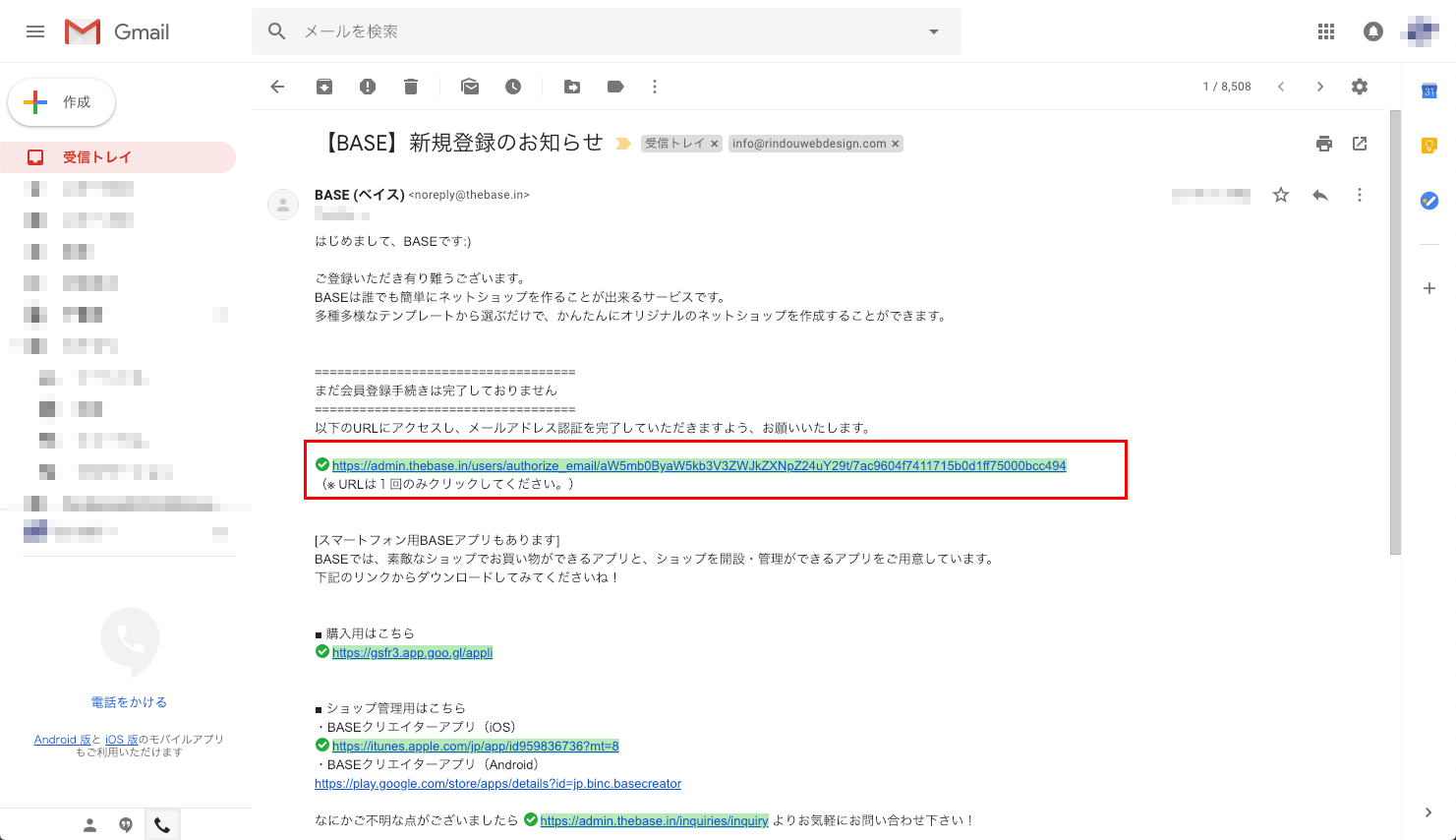1456x840 pixels.
Task: Open the Google apps grid
Action: pos(1326,31)
